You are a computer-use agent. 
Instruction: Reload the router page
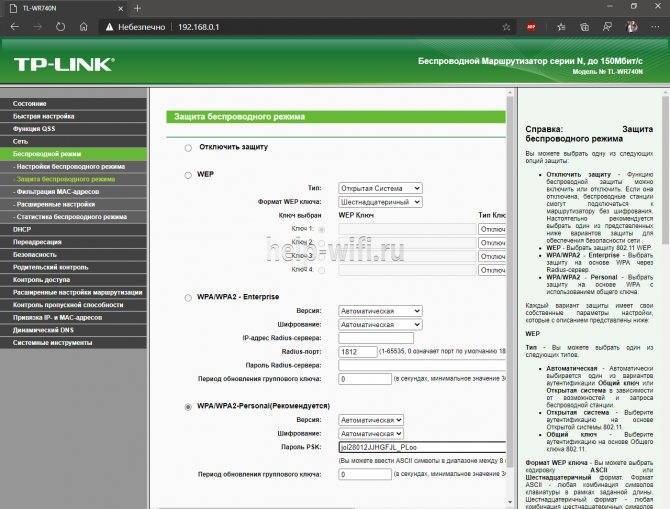click(61, 27)
